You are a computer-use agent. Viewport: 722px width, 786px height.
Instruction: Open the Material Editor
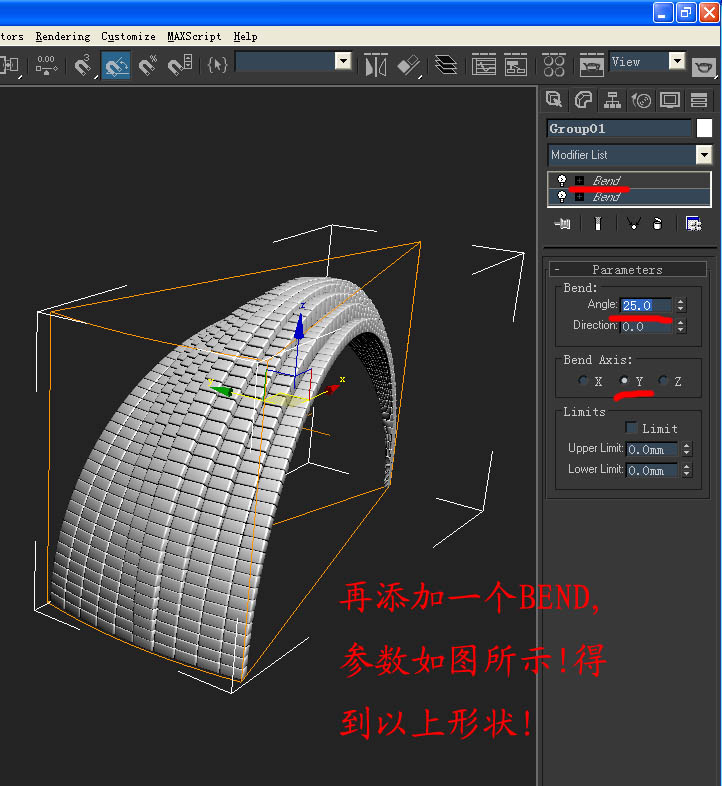[x=554, y=65]
